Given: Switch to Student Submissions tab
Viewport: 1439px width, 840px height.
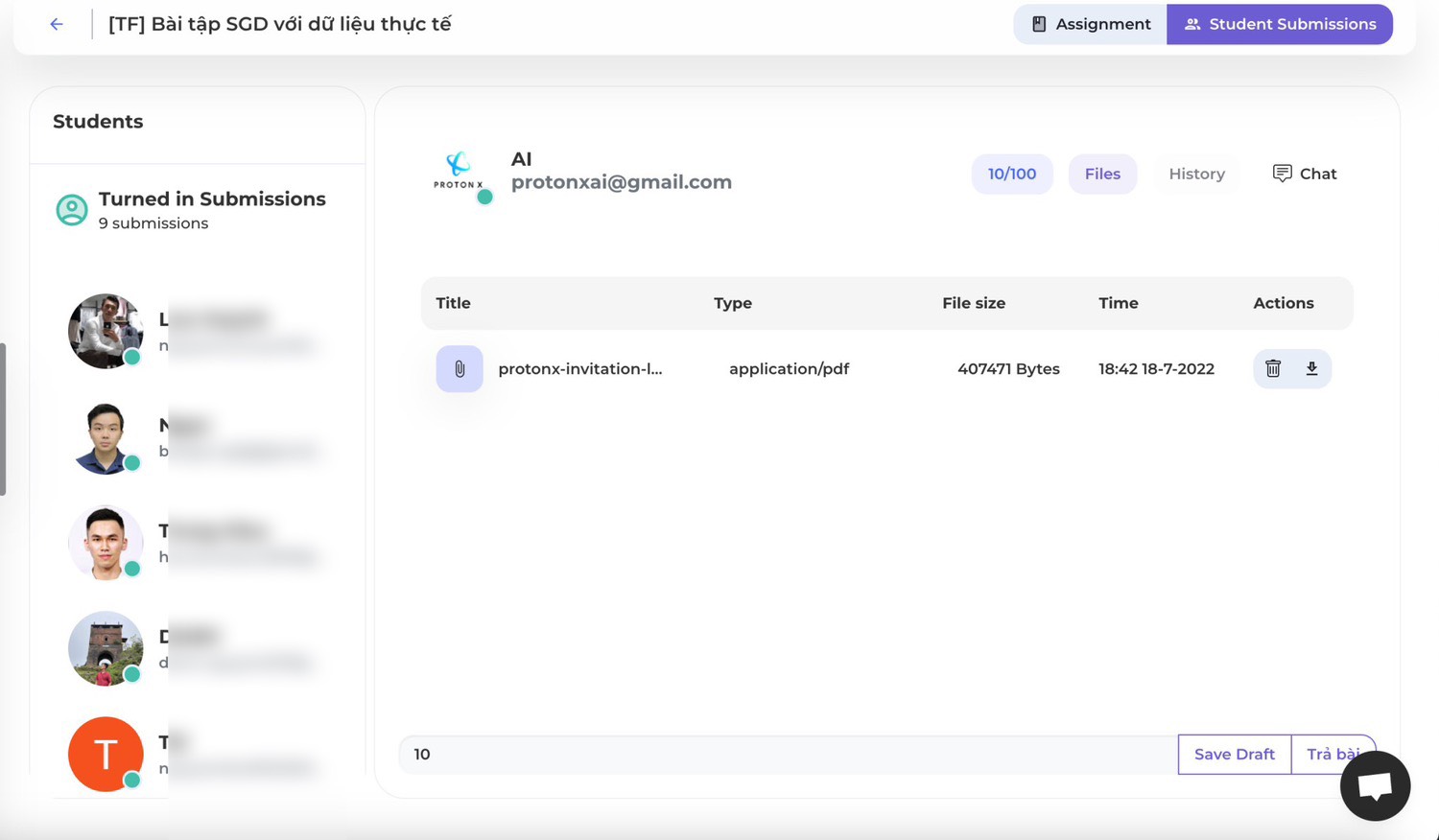Looking at the screenshot, I should tap(1280, 24).
